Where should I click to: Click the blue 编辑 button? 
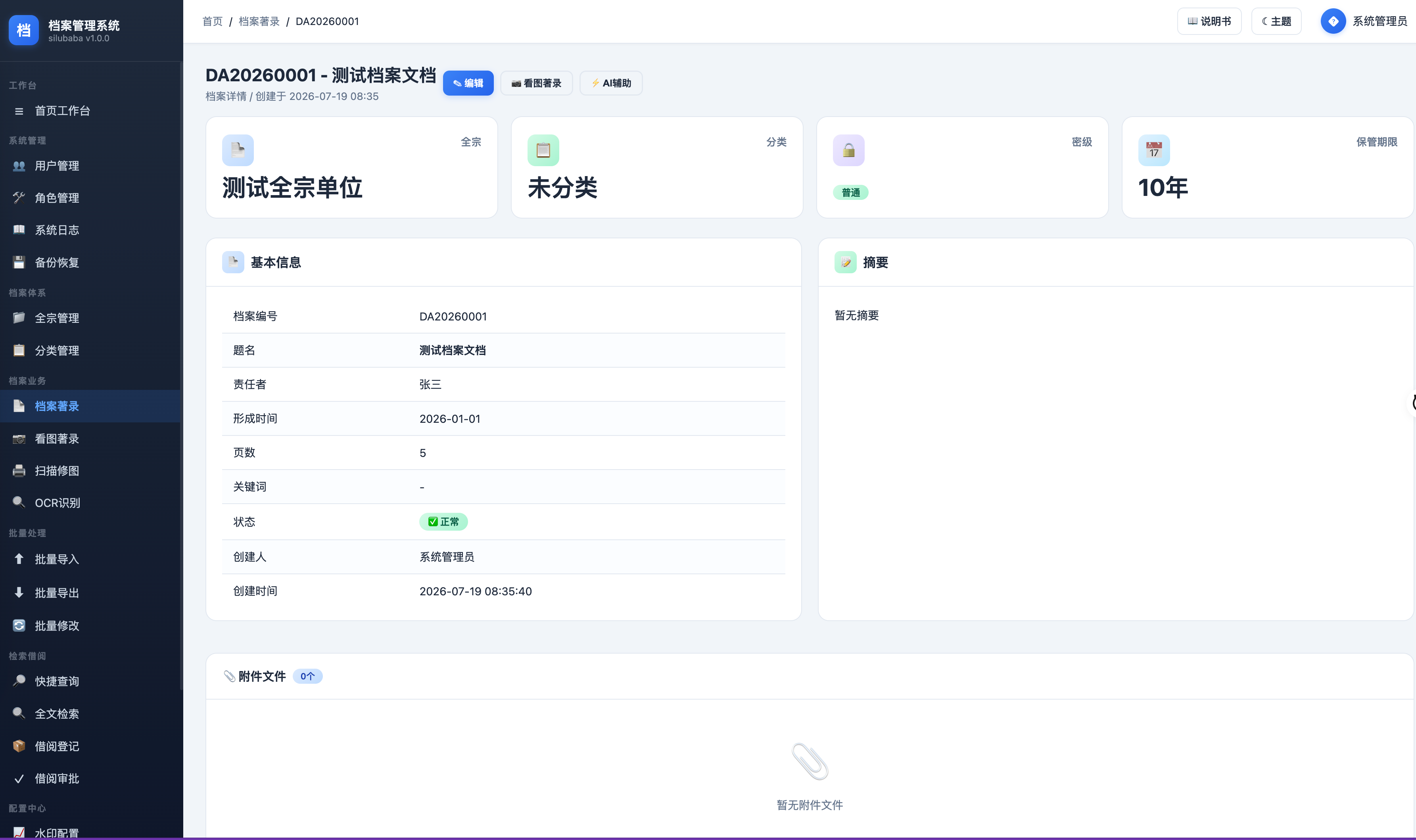pyautogui.click(x=468, y=83)
